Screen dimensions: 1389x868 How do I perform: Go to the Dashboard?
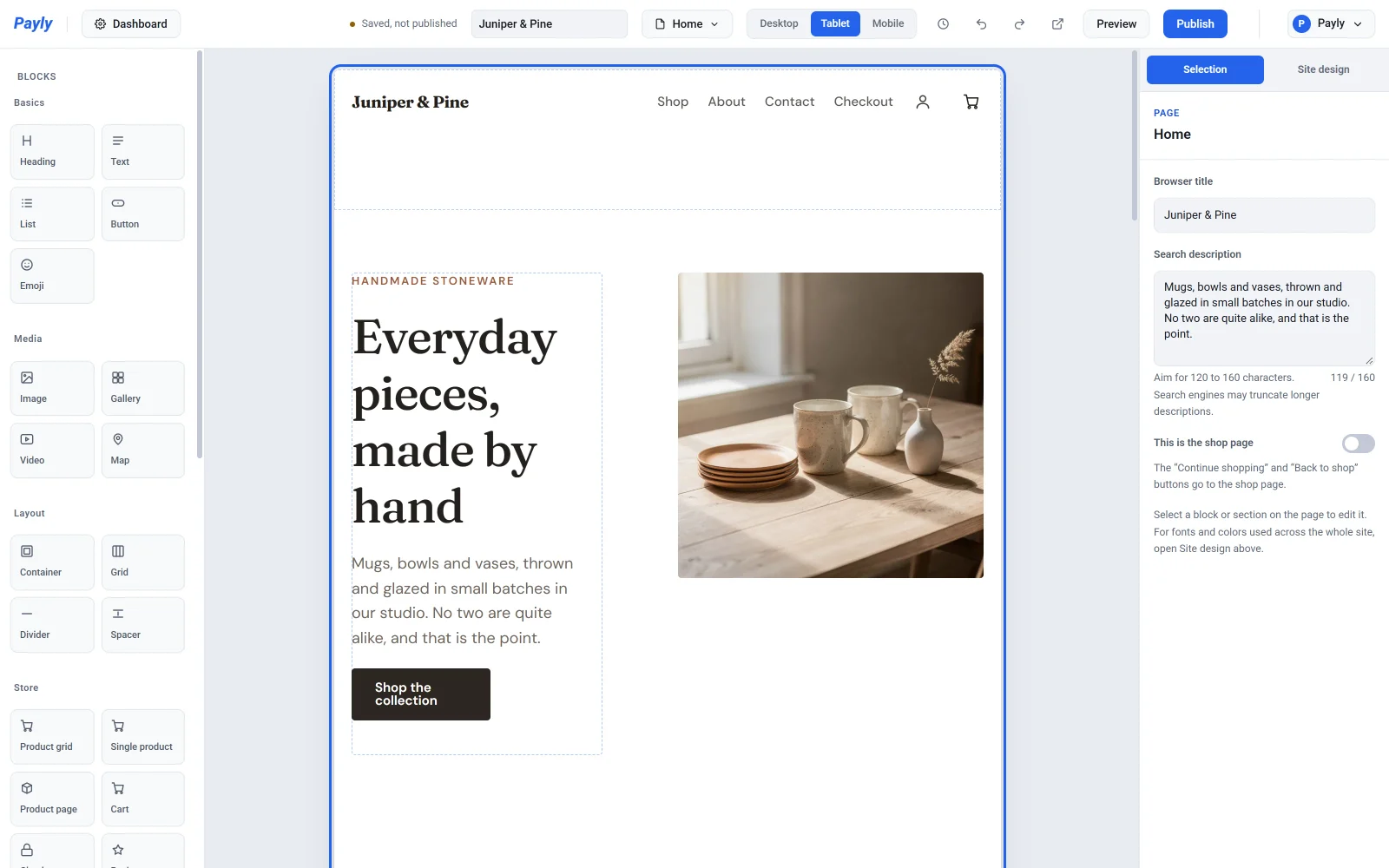[131, 24]
